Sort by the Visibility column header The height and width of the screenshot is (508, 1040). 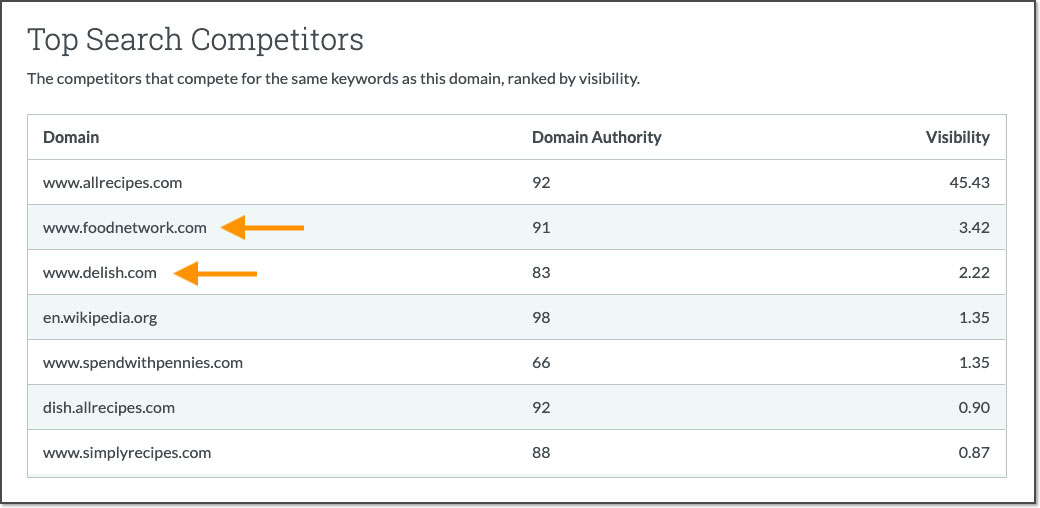tap(957, 138)
